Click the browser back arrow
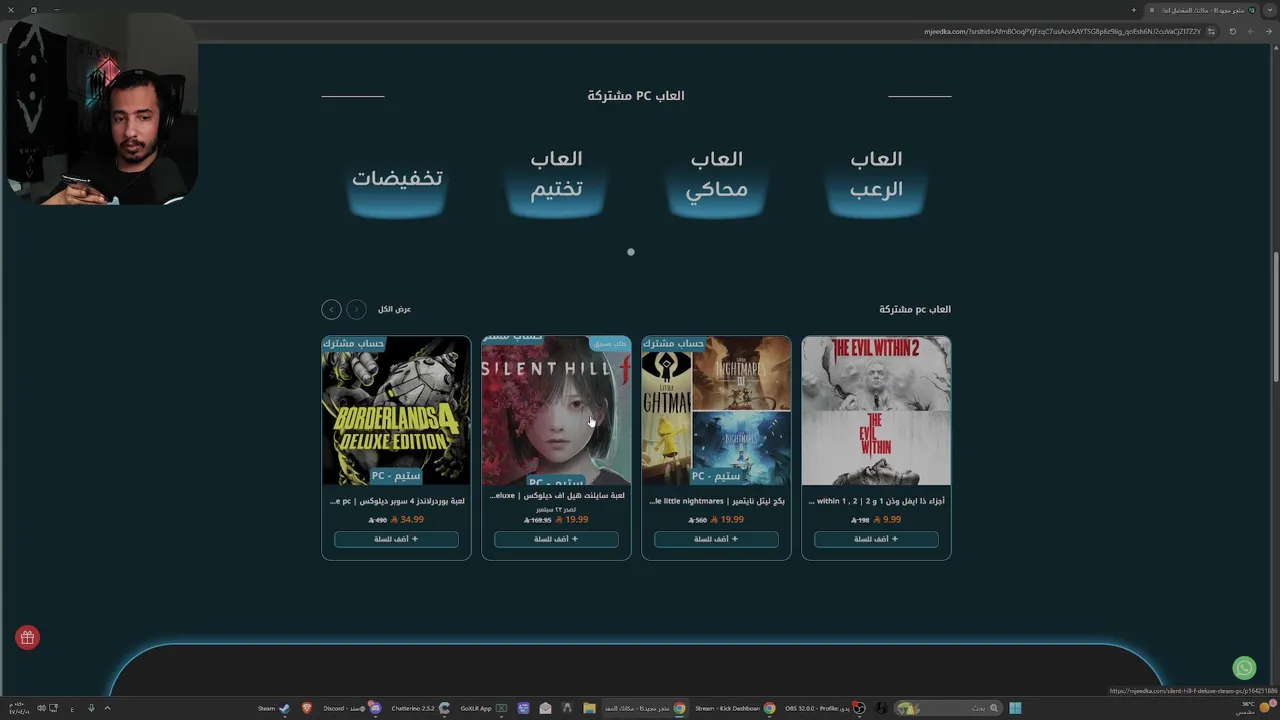This screenshot has width=1280, height=720. (1268, 31)
